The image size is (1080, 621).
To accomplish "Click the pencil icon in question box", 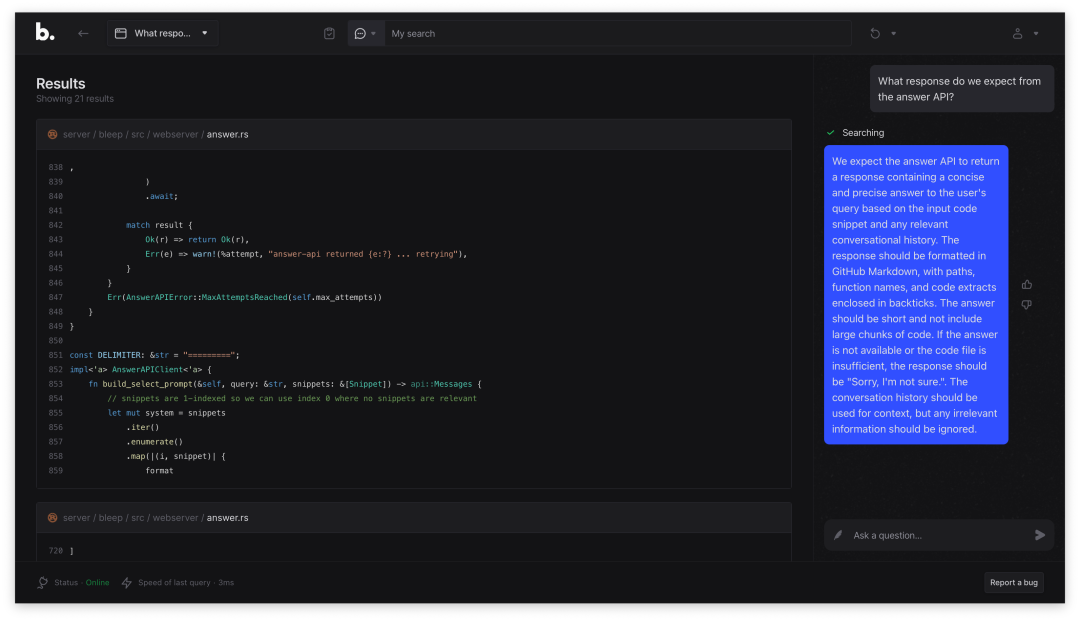I will [x=838, y=535].
